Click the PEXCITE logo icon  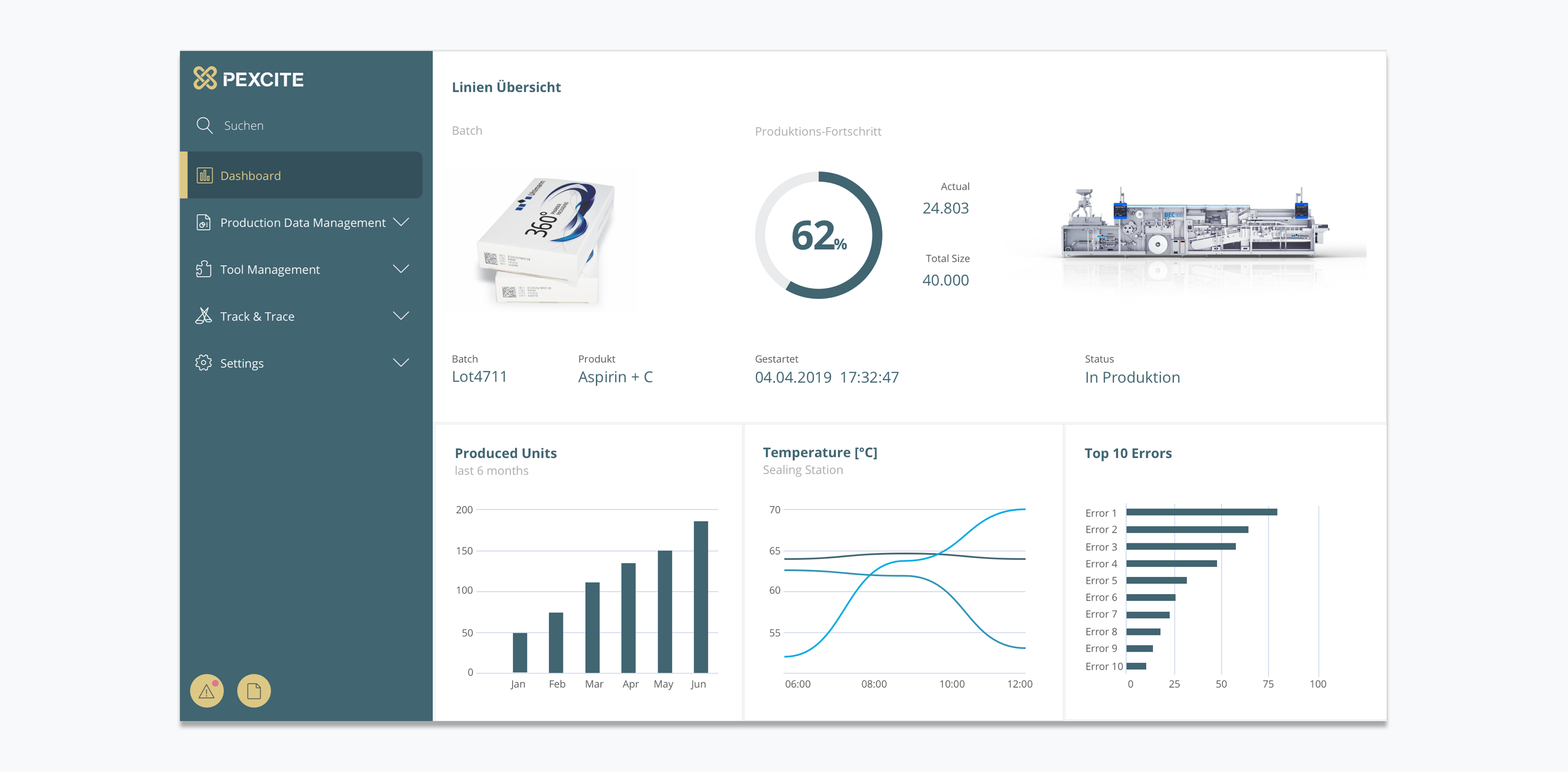pos(204,78)
